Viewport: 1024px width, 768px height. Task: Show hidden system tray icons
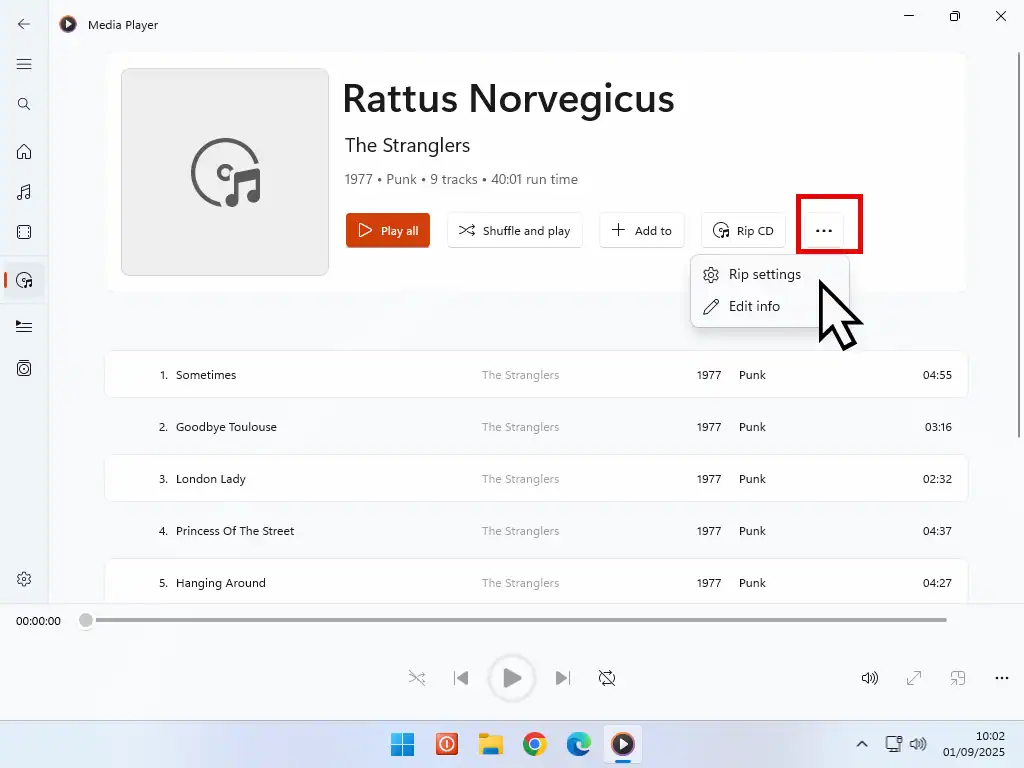[x=862, y=744]
